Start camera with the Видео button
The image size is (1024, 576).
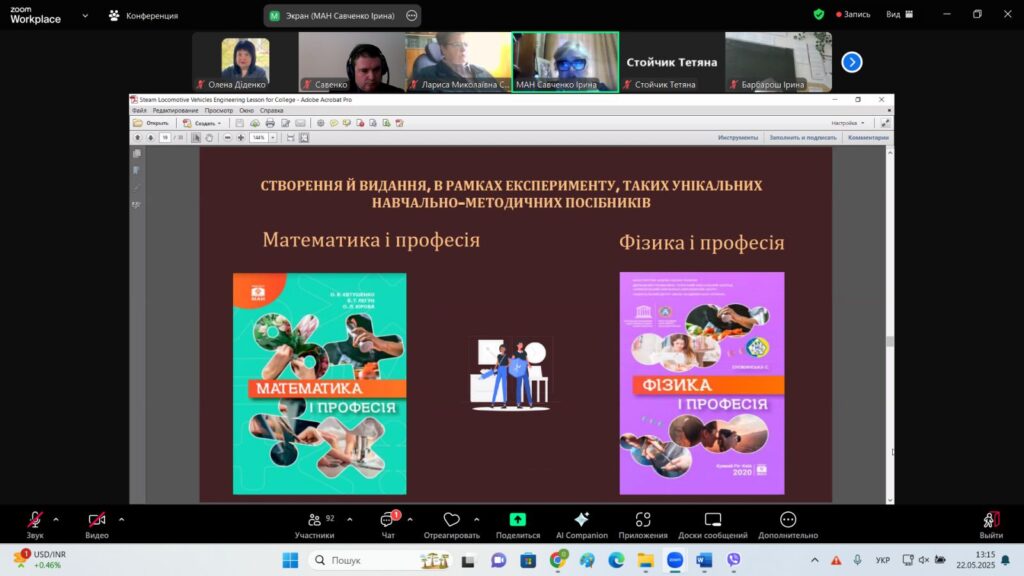tap(97, 525)
